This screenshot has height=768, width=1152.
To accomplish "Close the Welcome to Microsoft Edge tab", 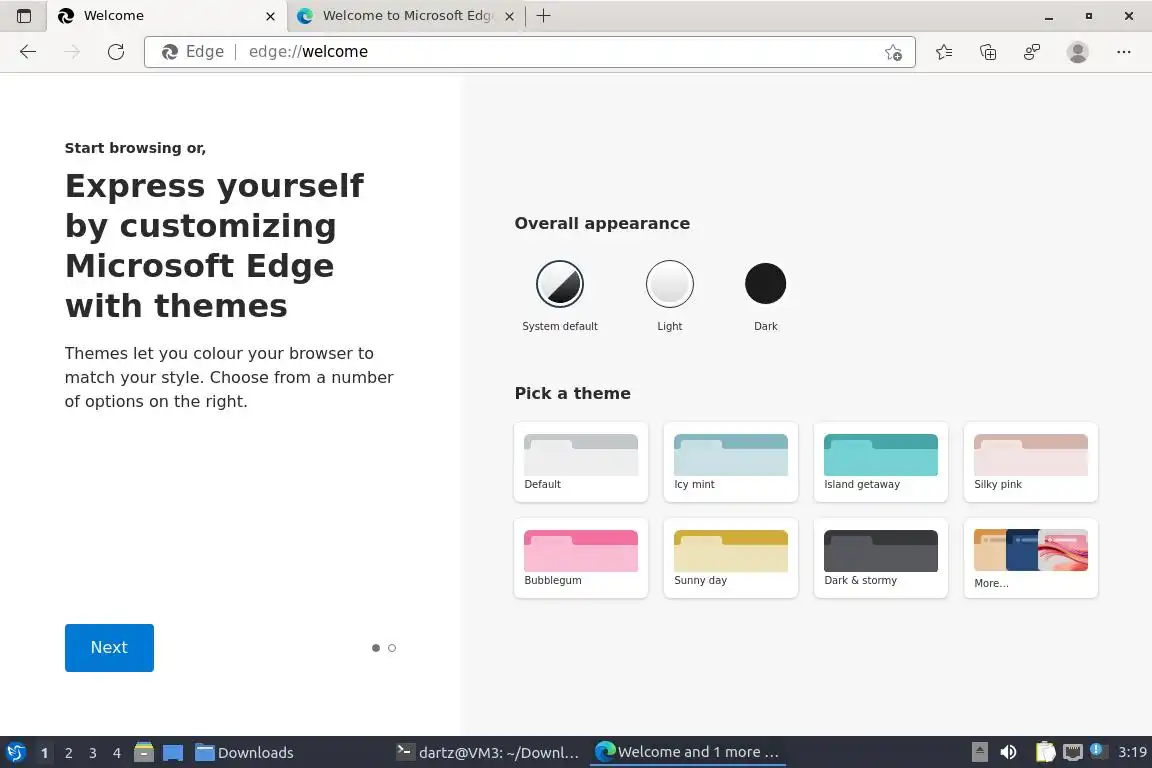I will click(509, 16).
